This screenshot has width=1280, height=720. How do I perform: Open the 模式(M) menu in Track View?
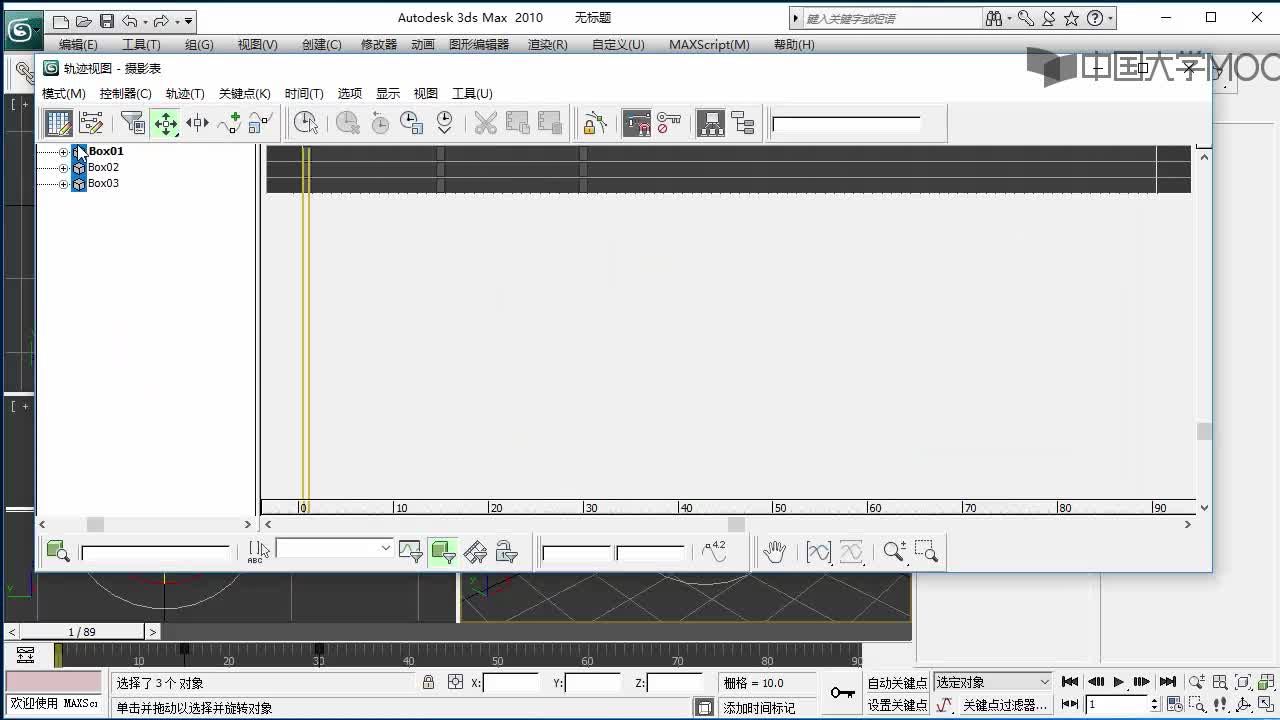[64, 93]
